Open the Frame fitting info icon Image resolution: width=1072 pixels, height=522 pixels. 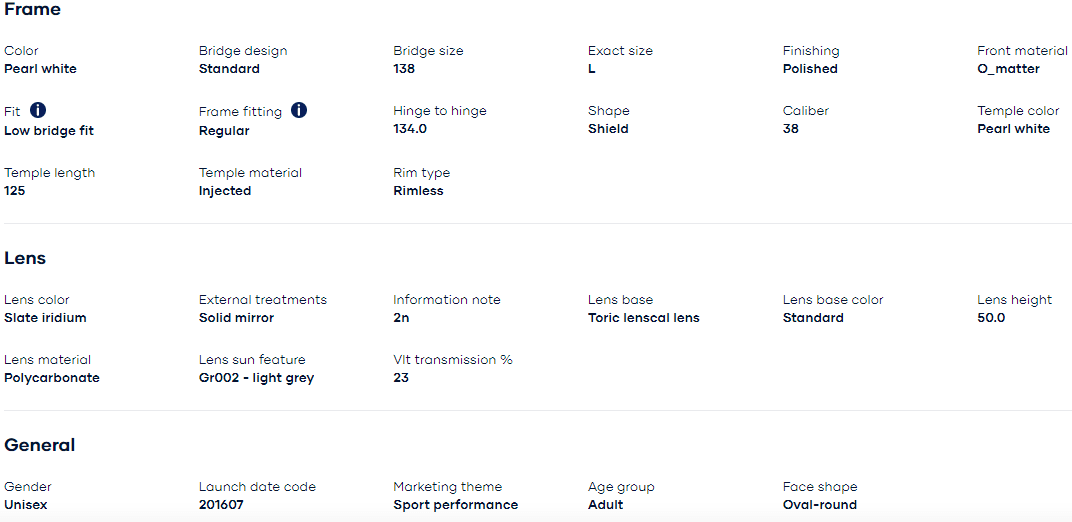pos(299,110)
